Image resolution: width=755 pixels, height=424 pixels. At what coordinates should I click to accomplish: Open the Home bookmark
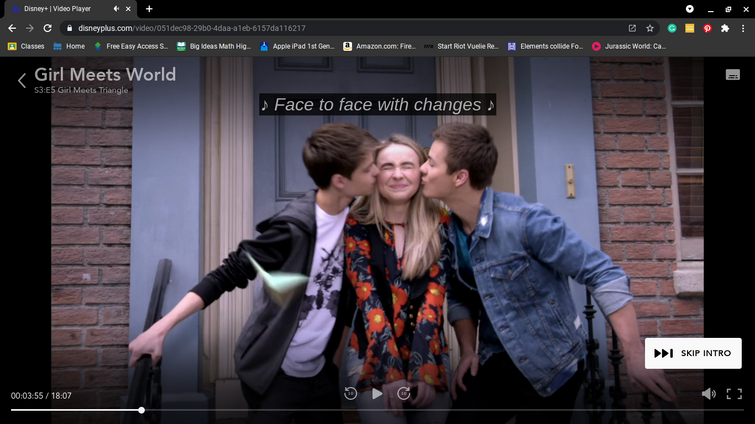[x=69, y=46]
